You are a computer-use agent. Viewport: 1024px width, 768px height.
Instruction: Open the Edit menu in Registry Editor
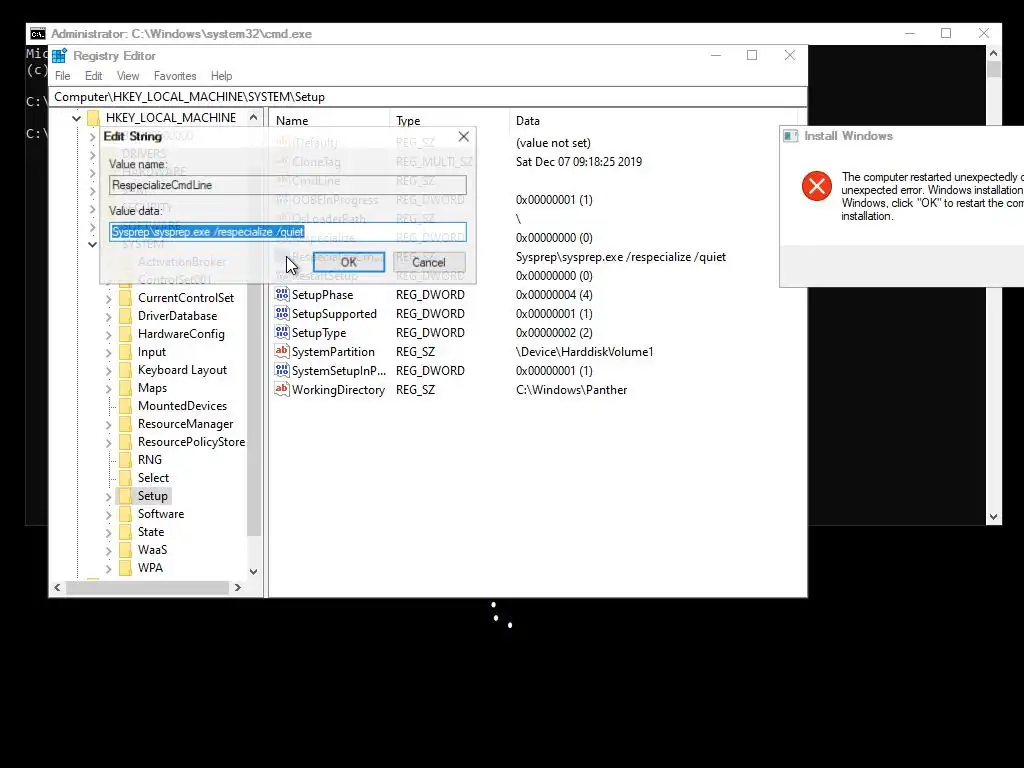coord(93,76)
